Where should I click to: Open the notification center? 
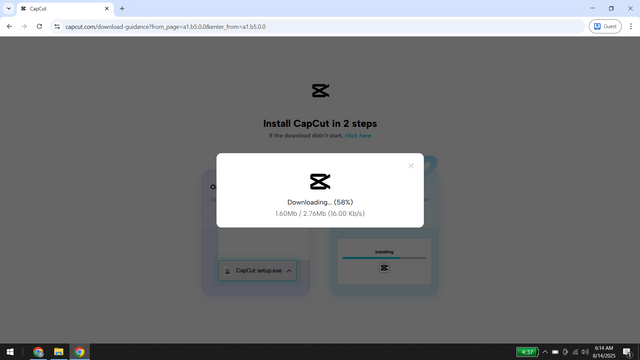click(x=627, y=352)
